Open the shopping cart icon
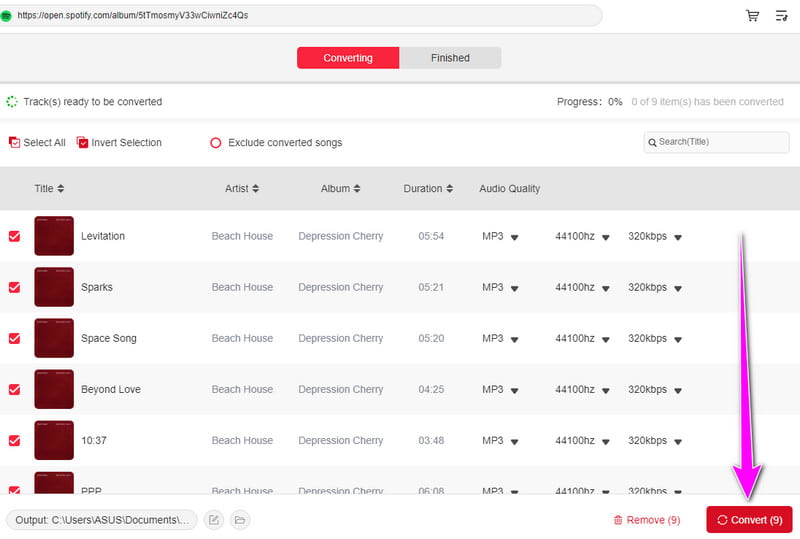 click(x=752, y=16)
